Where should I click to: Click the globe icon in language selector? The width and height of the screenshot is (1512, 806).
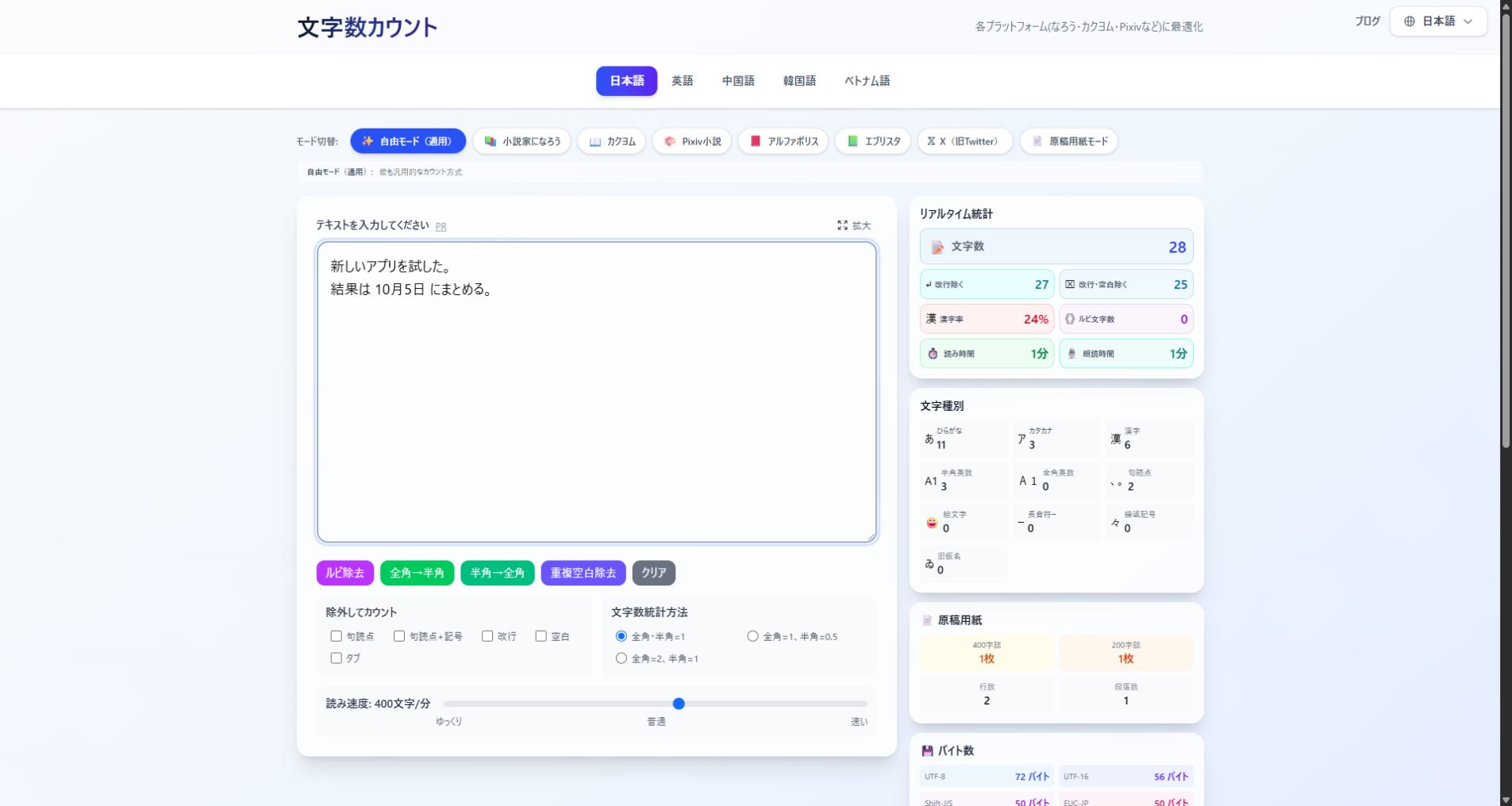point(1410,21)
